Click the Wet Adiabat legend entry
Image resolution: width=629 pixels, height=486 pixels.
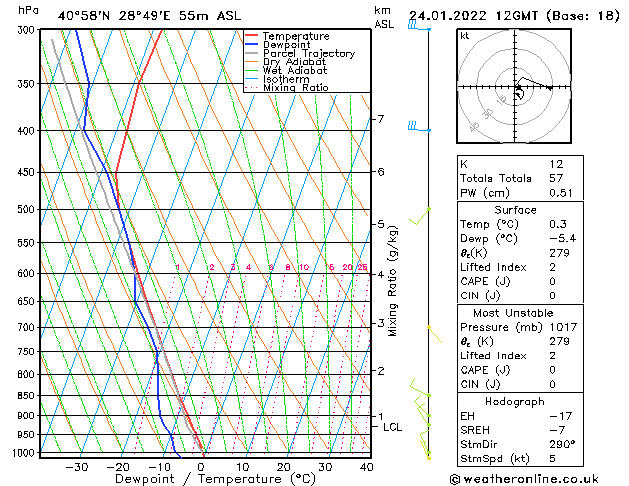pyautogui.click(x=294, y=71)
